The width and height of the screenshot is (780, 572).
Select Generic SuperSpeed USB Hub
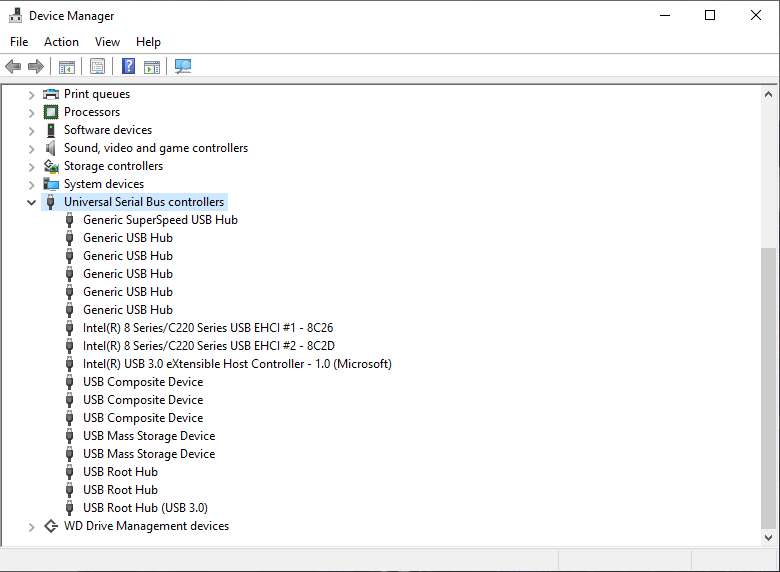coord(160,220)
